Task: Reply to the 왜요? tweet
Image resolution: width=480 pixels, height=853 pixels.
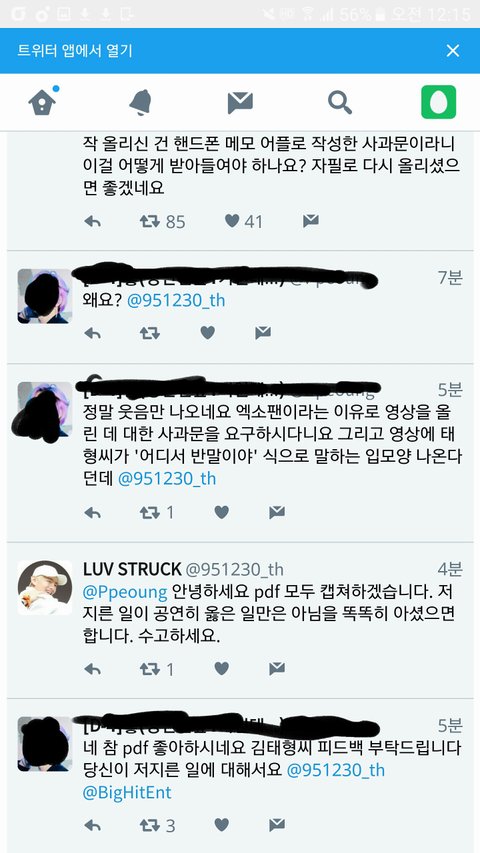Action: click(93, 333)
